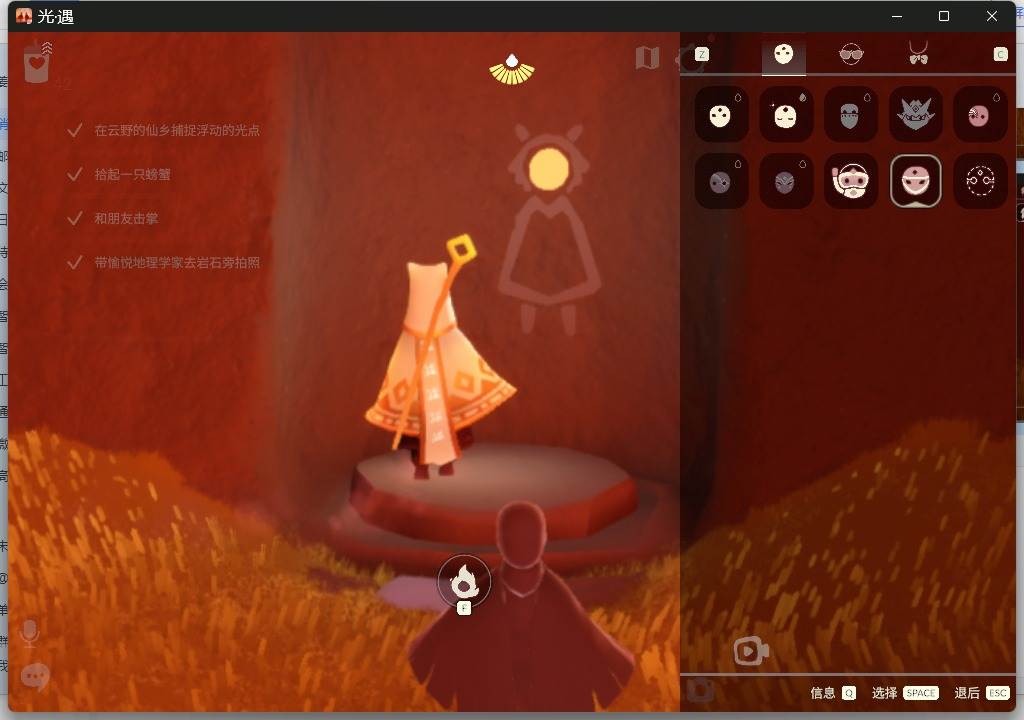Select the pink mask with striped patch

[980, 115]
